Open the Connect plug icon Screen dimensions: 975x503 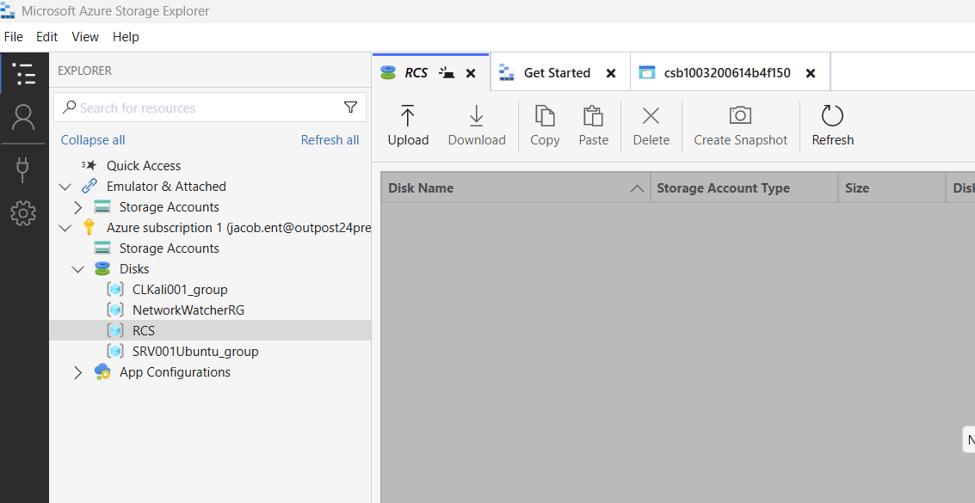click(24, 169)
